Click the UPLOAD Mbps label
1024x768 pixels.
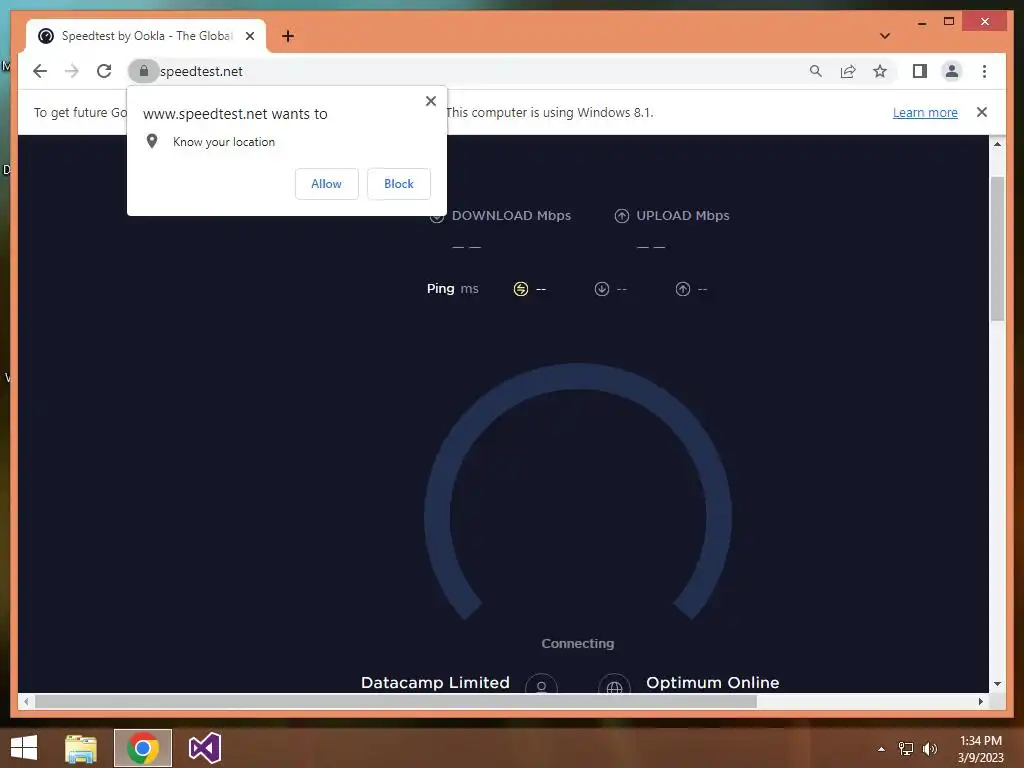tap(682, 216)
